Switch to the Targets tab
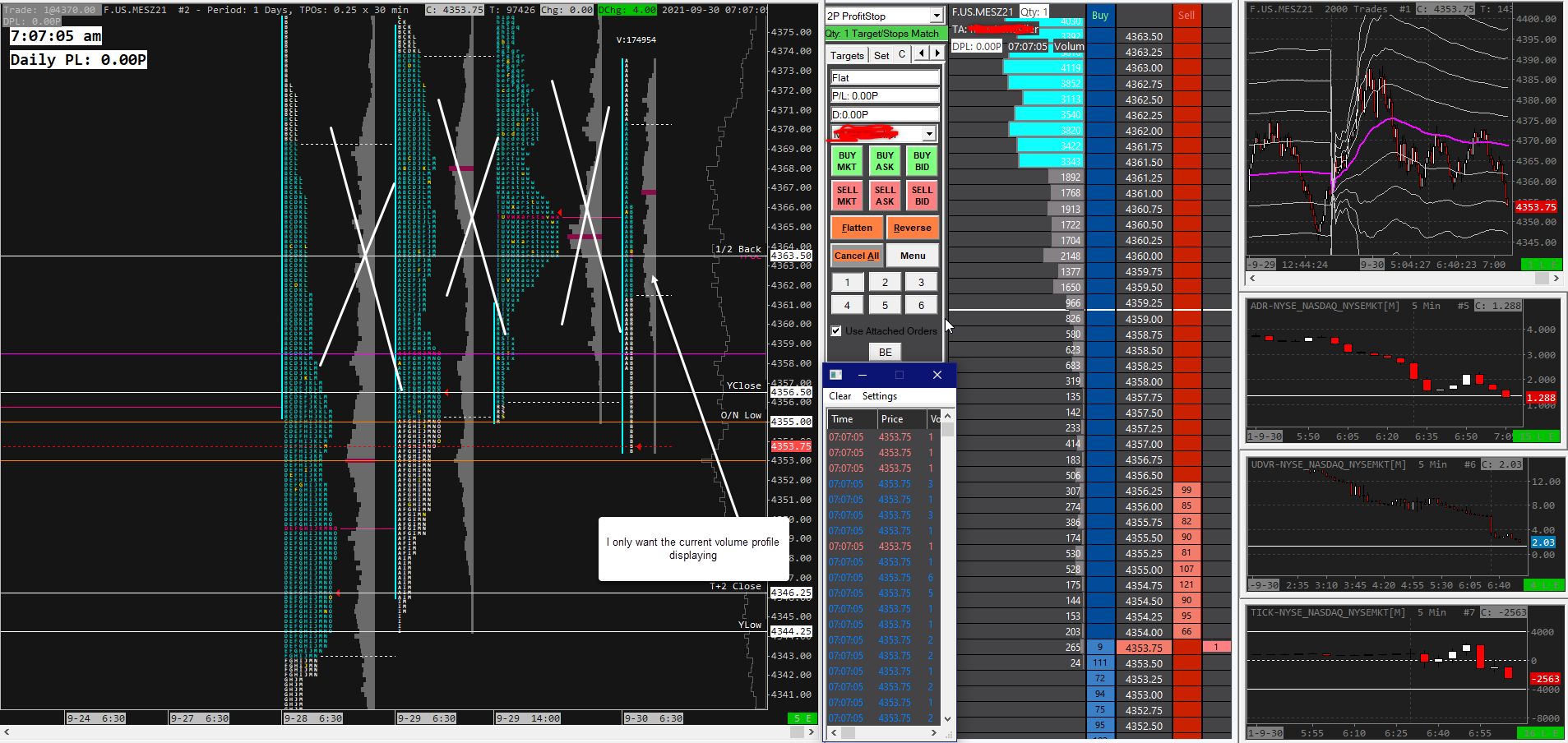 847,55
